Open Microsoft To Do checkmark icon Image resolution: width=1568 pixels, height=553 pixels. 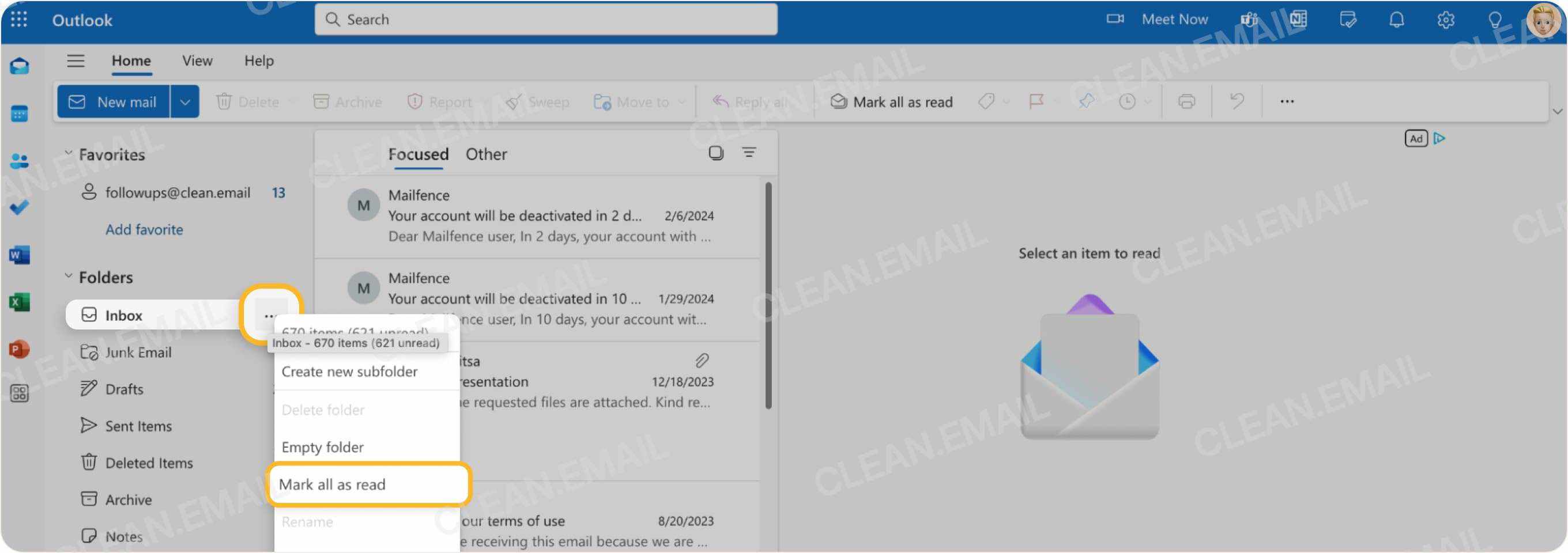click(20, 209)
